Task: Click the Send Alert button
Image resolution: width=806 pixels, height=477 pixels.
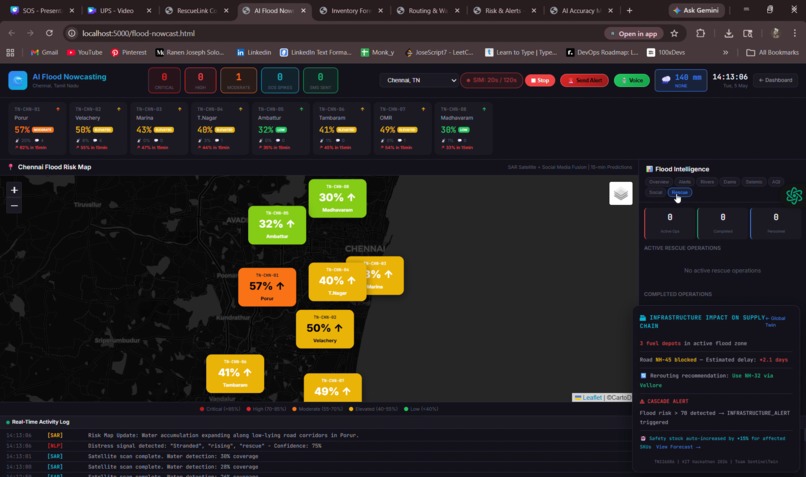Action: point(584,80)
